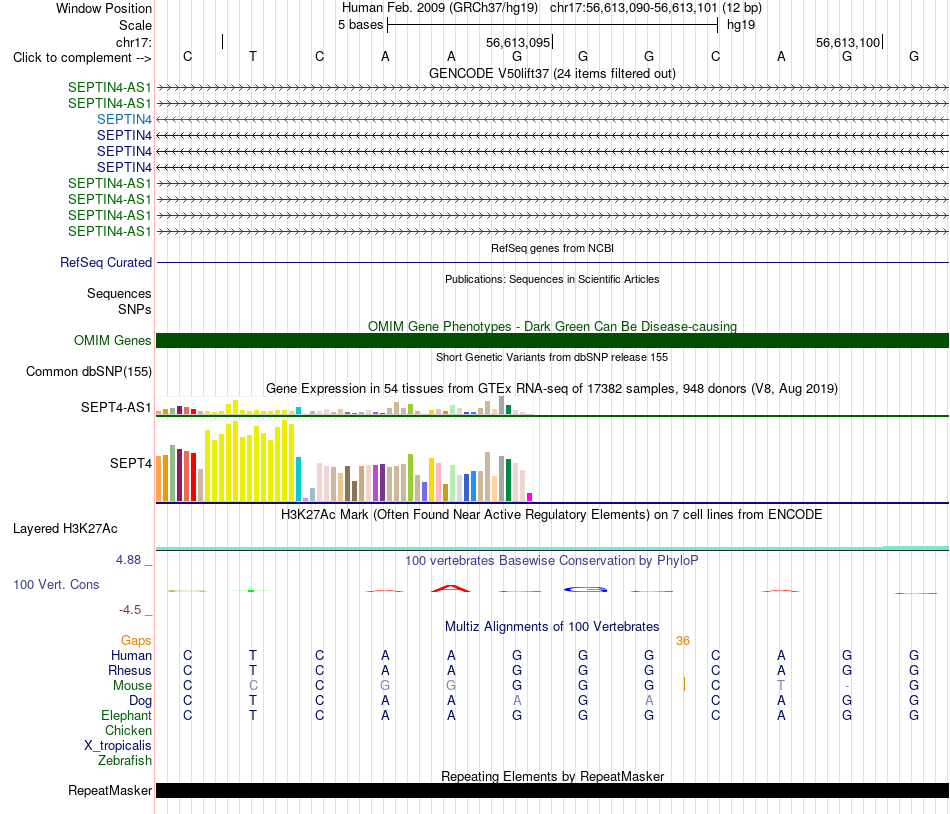Click the bold blue G conservation logo
Image resolution: width=950 pixels, height=814 pixels.
[585, 589]
